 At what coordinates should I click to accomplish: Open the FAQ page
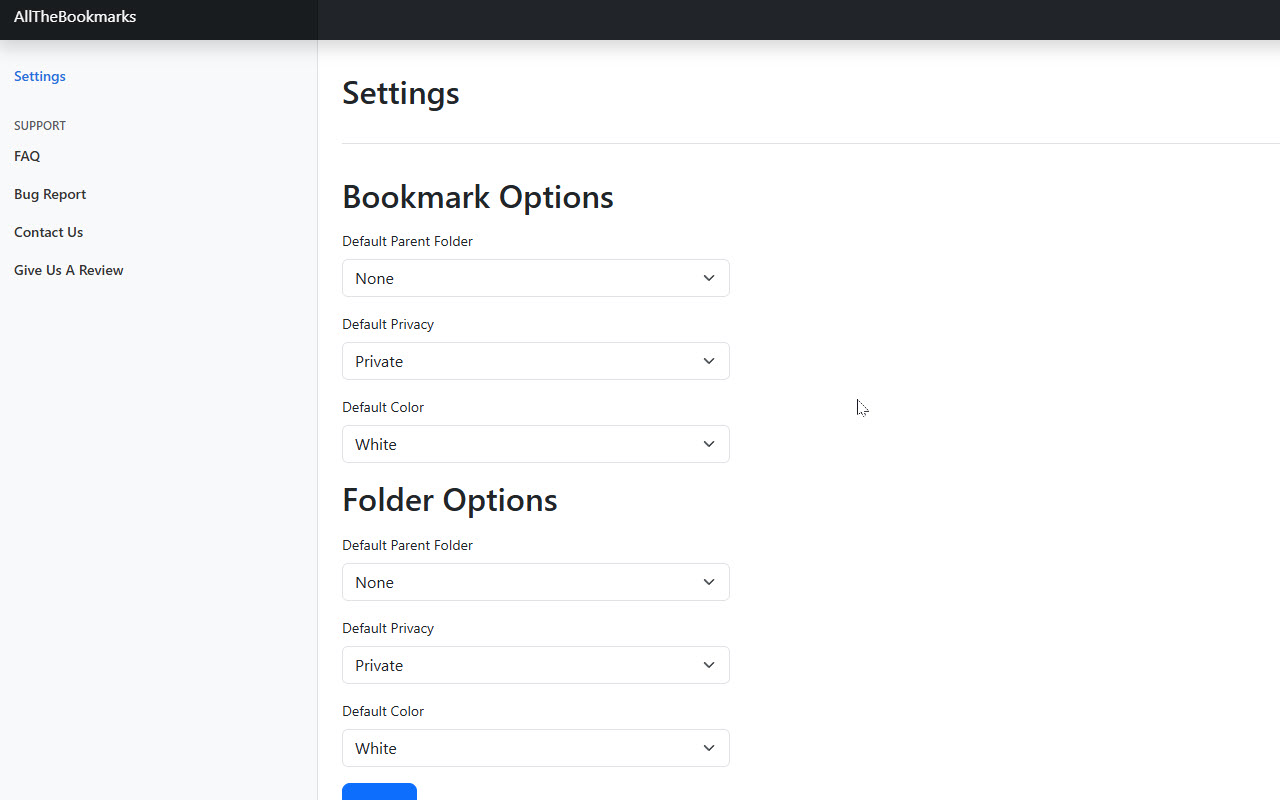27,156
